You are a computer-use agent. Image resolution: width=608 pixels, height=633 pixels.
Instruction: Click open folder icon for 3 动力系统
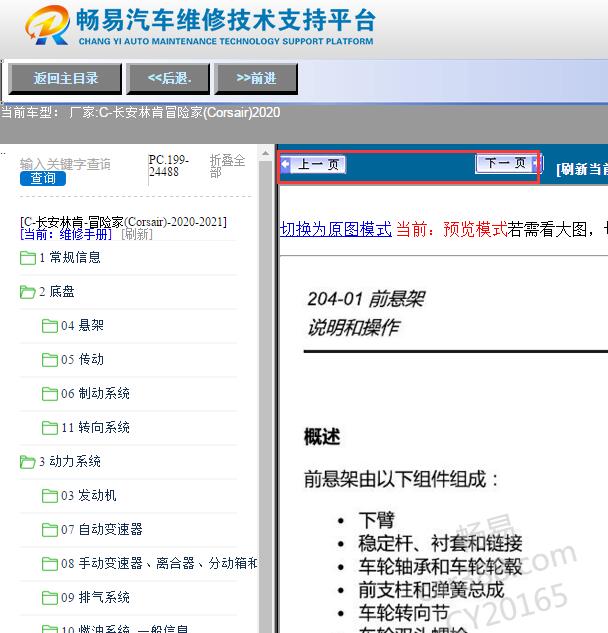(x=27, y=461)
